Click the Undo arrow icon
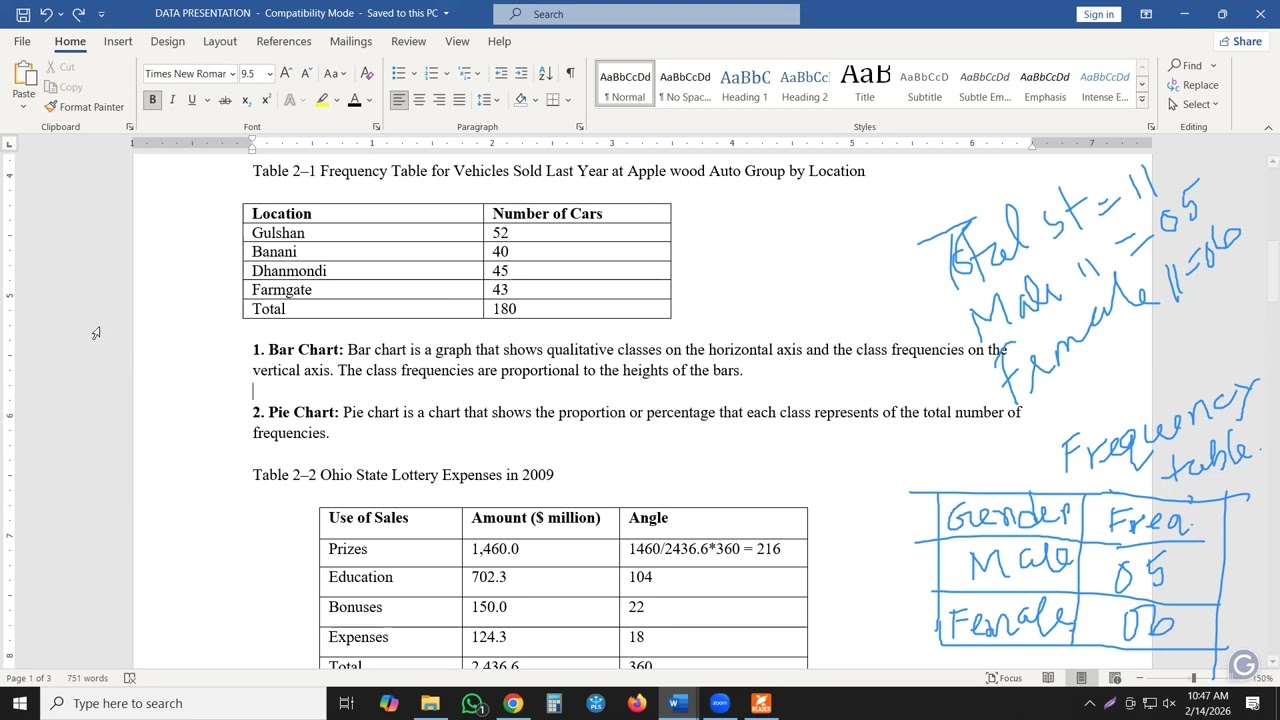 tap(46, 14)
